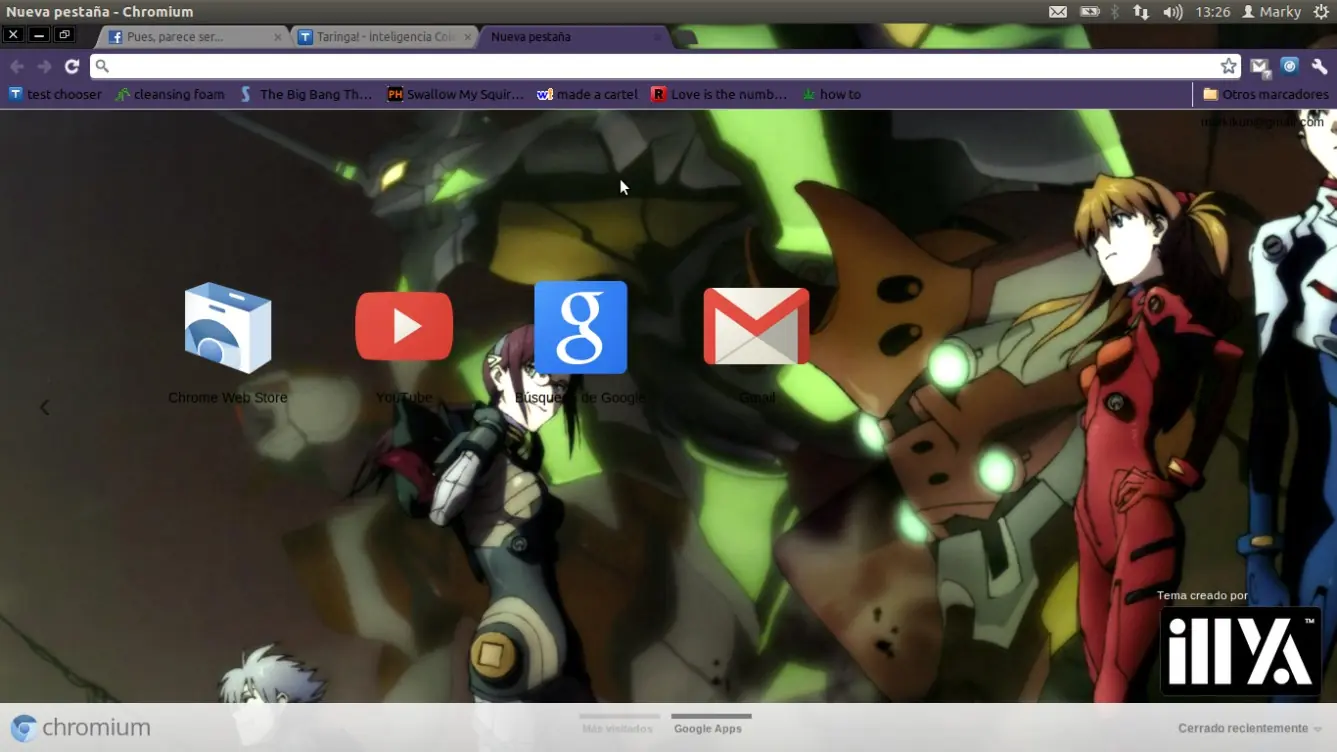
Task: Open the 'Love is the numb...' bookmark
Action: tap(719, 94)
